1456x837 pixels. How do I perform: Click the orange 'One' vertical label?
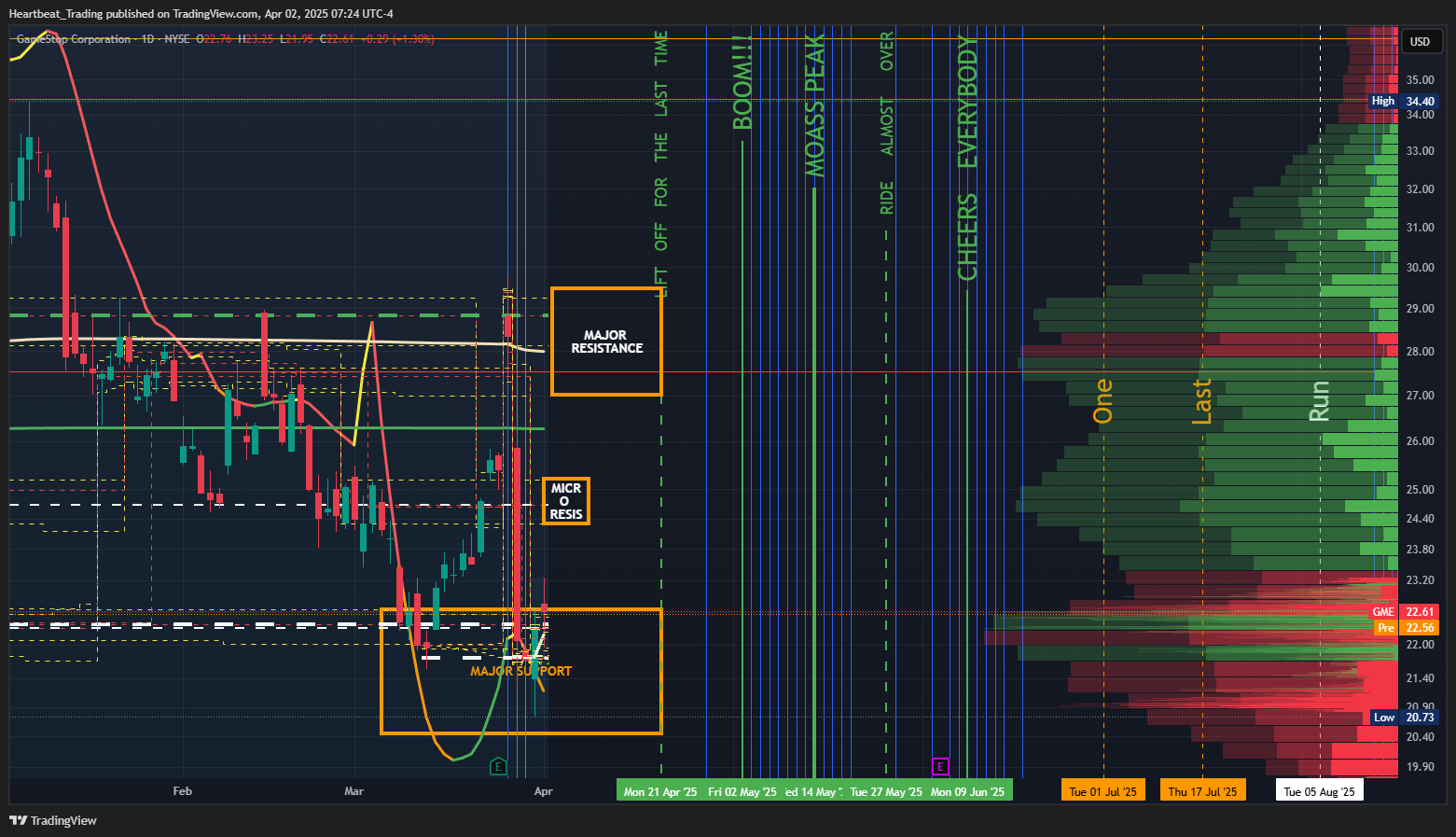[x=1103, y=401]
